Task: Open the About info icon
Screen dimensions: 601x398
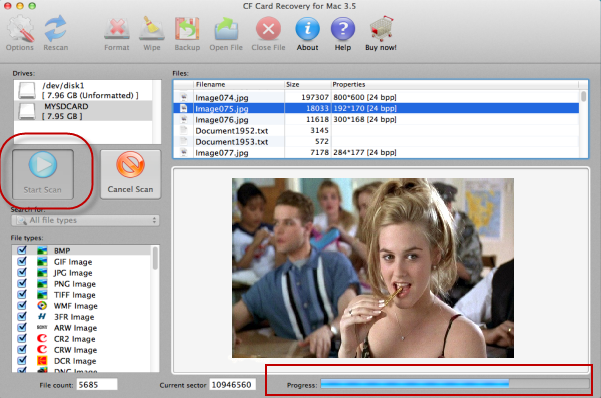Action: (307, 28)
